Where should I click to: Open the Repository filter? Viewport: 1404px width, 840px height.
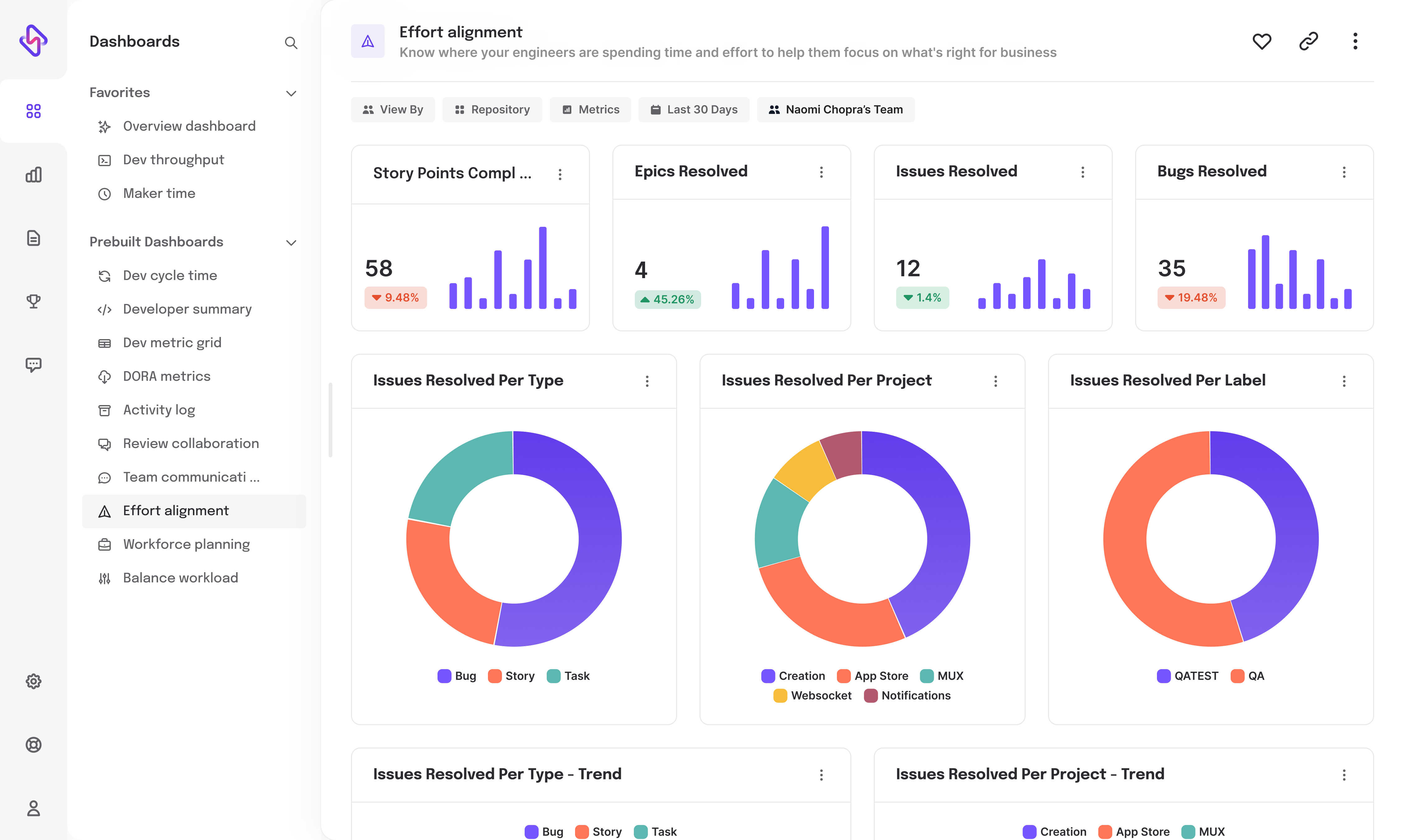[x=492, y=109]
